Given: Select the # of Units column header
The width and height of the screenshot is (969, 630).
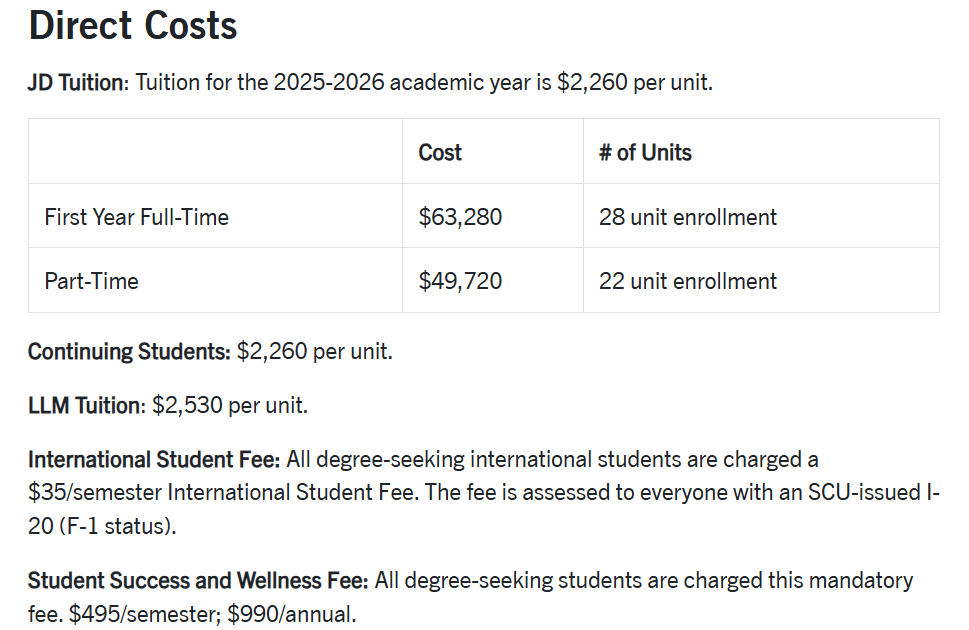Looking at the screenshot, I should [x=645, y=152].
